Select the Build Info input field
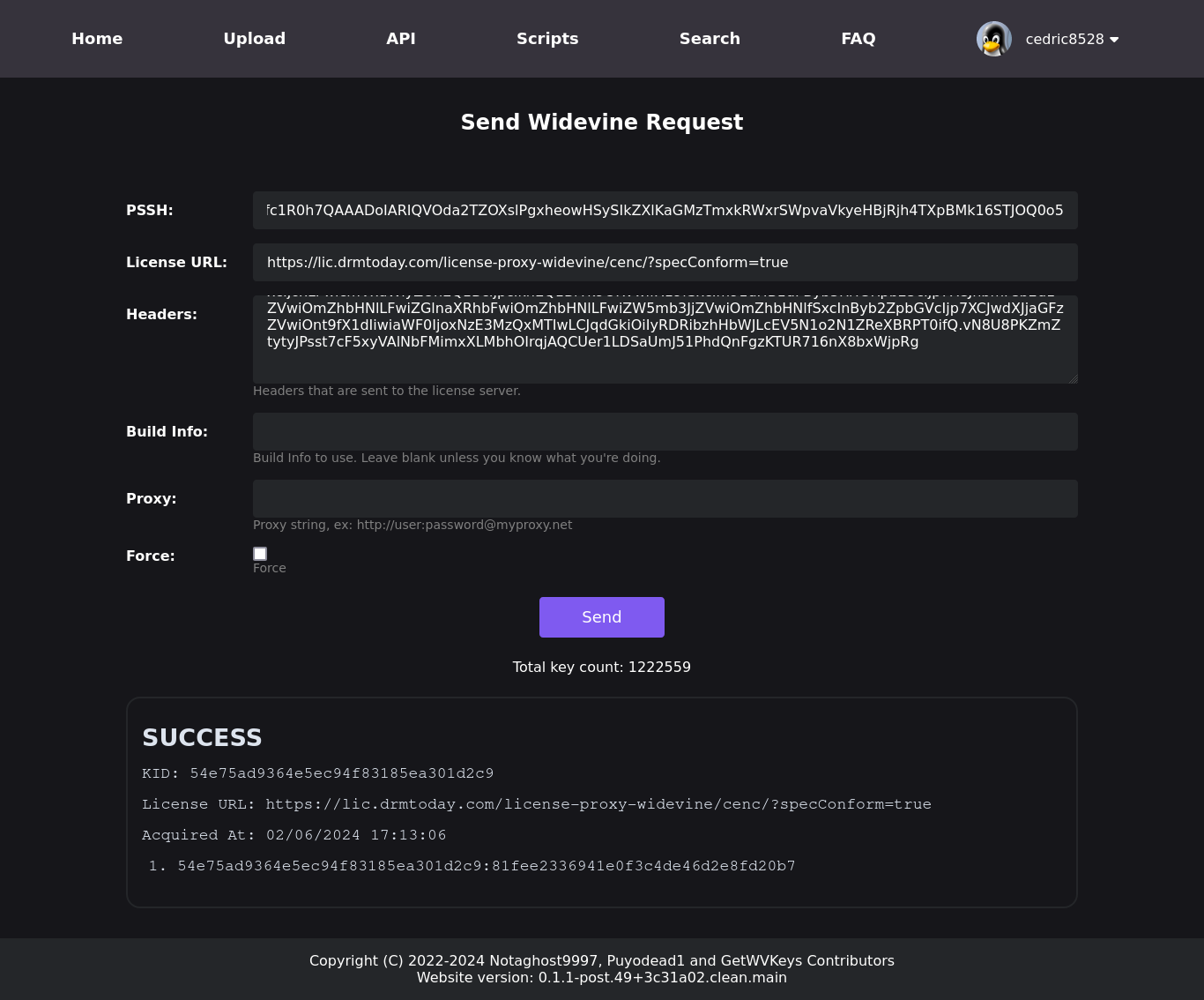The width and height of the screenshot is (1204, 1000). 665,432
